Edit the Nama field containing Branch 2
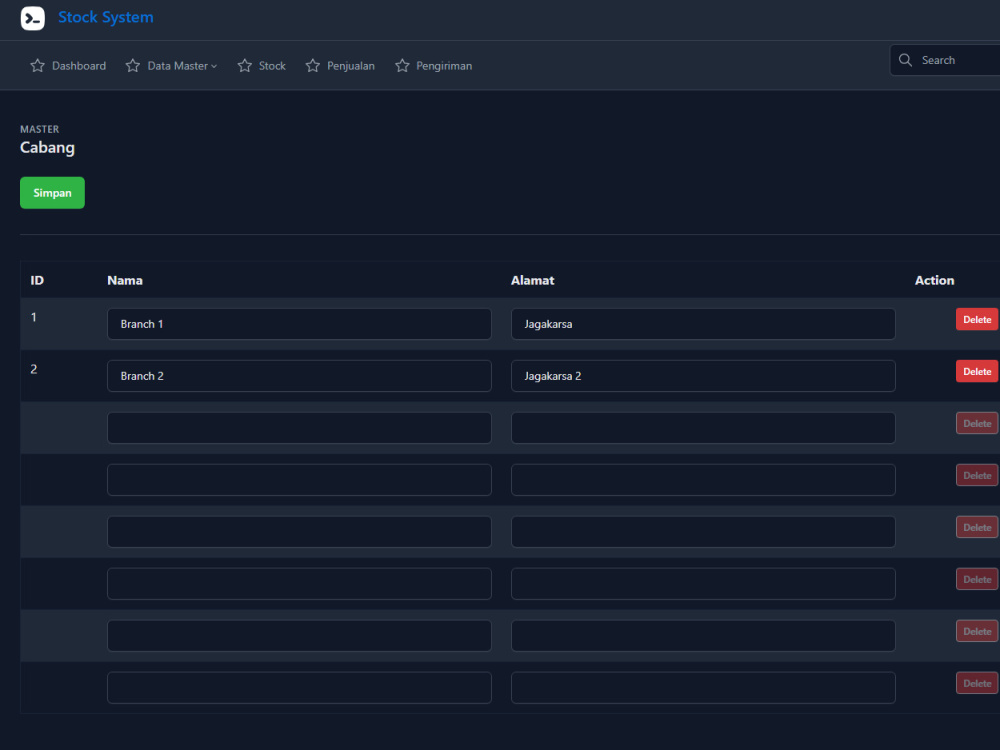This screenshot has width=1000, height=750. [299, 376]
